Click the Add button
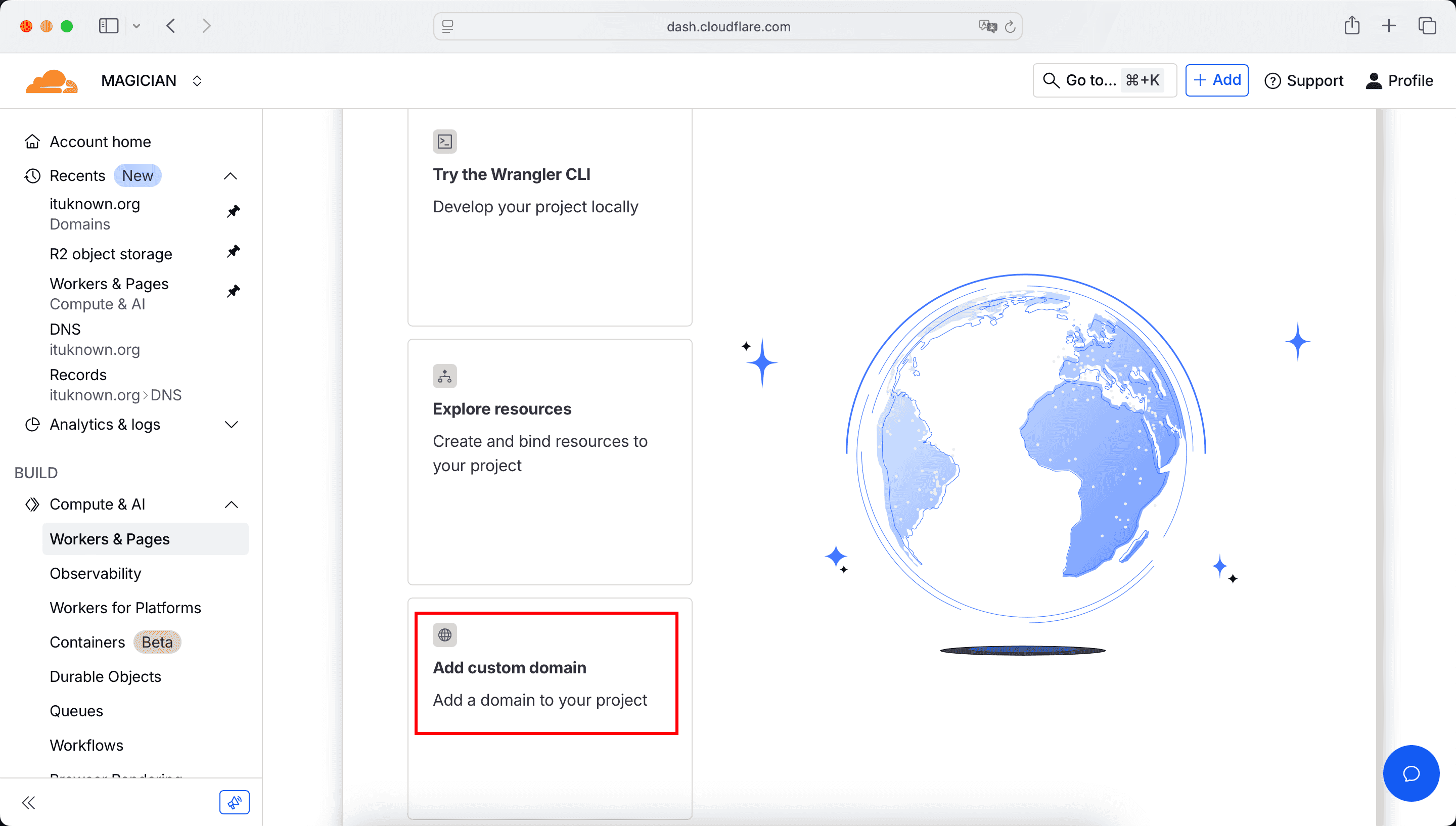1456x826 pixels. point(1217,80)
